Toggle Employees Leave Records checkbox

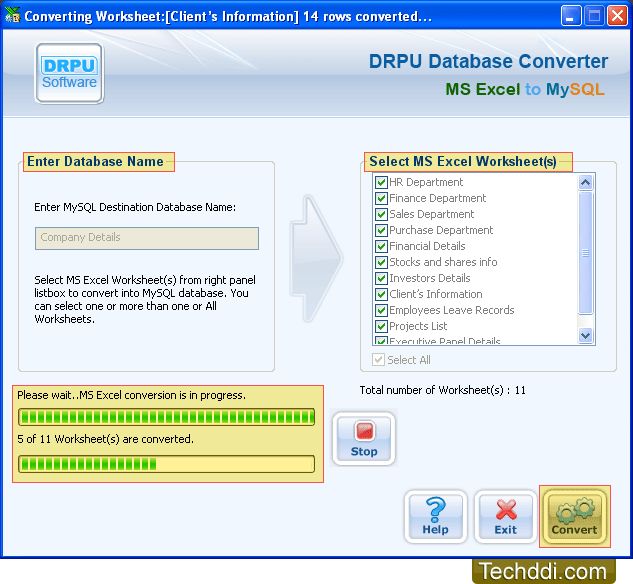(381, 310)
